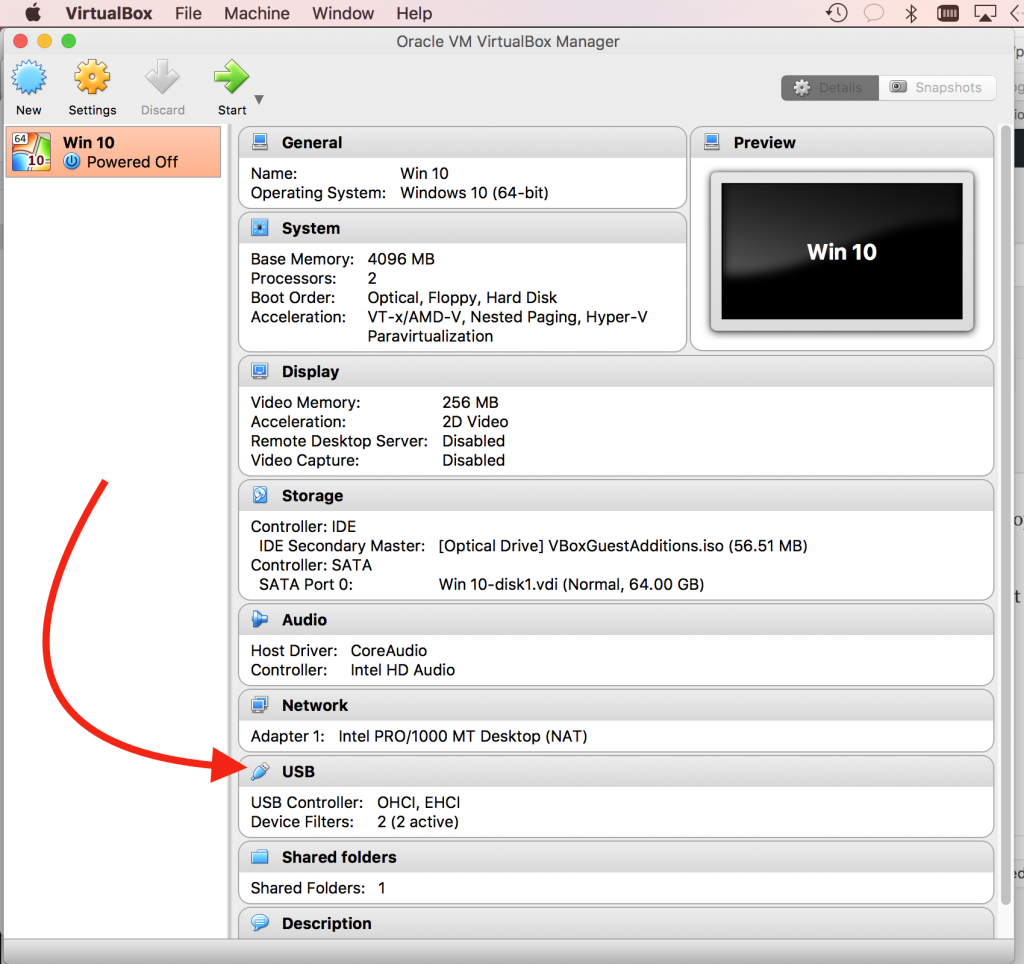Click the 'OHCI, EHCI' USB controller value
Image resolution: width=1024 pixels, height=964 pixels.
tap(419, 802)
